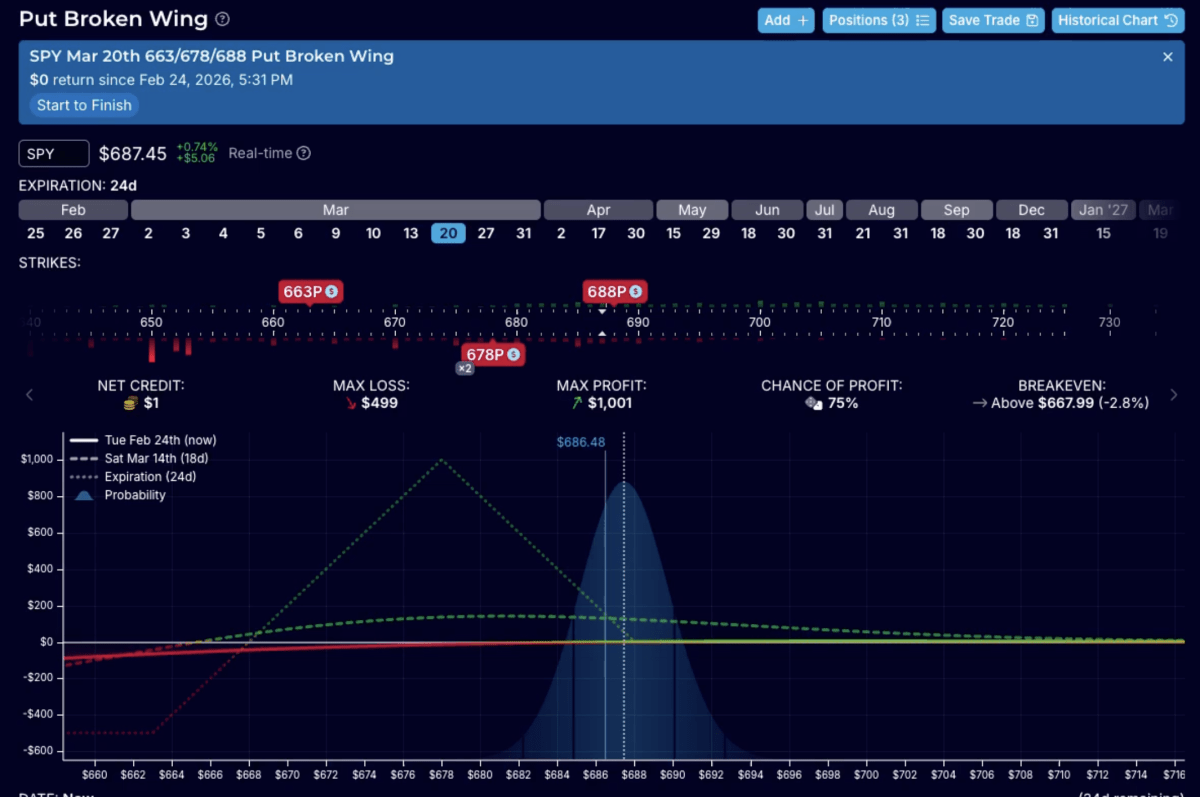
Task: Select the Apr month tab in expirations
Action: pyautogui.click(x=597, y=210)
